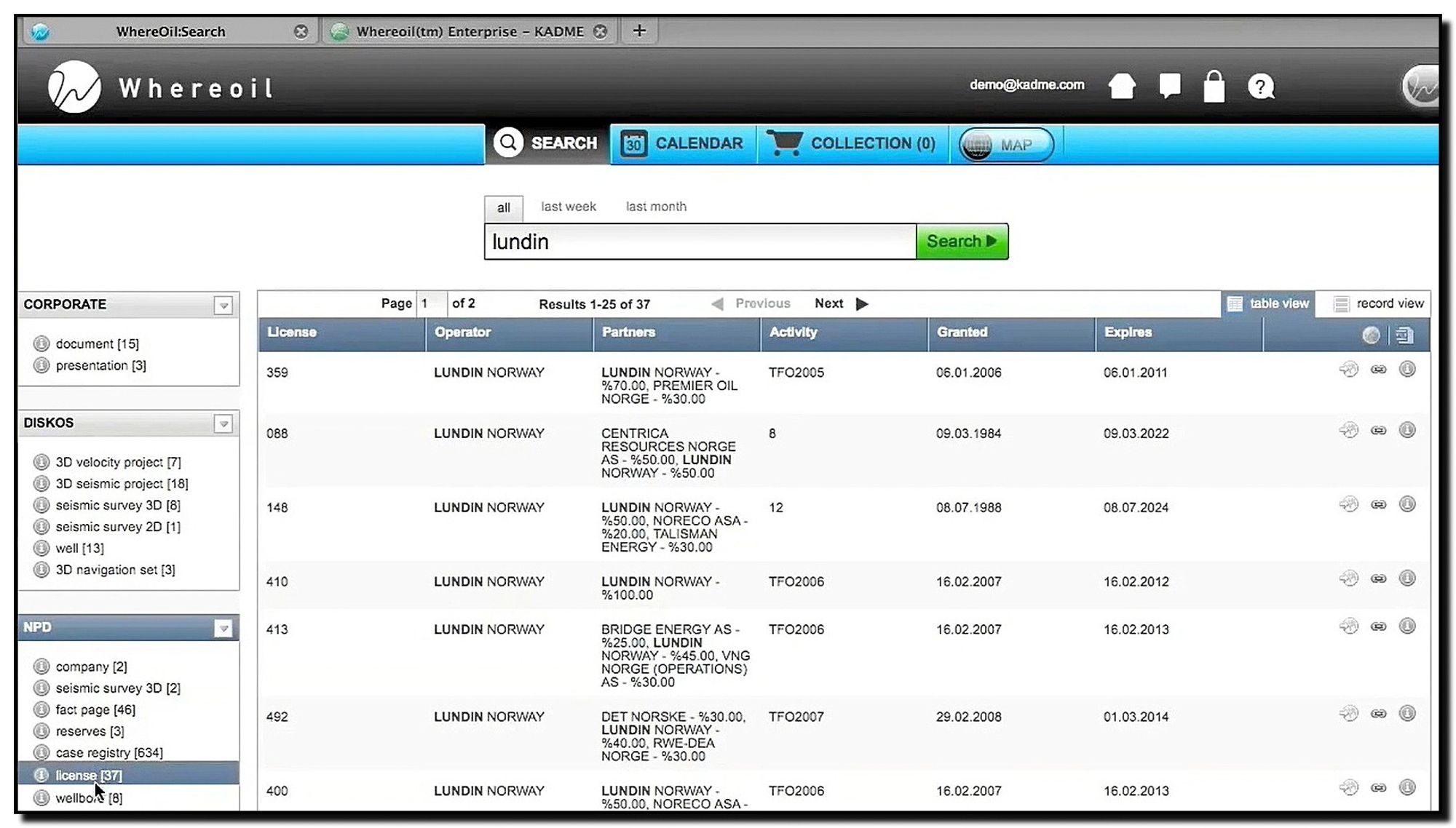Open info icon for license 148

(x=1408, y=504)
